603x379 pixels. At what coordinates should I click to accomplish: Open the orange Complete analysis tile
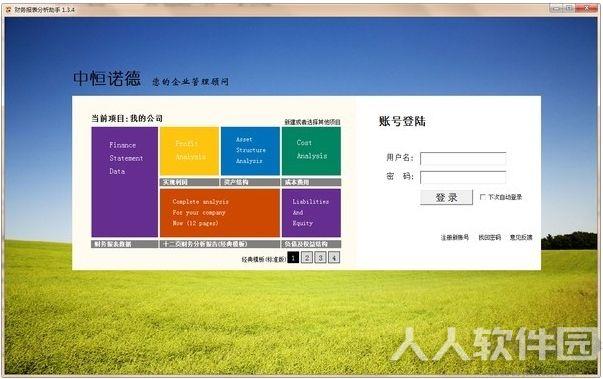(x=220, y=213)
